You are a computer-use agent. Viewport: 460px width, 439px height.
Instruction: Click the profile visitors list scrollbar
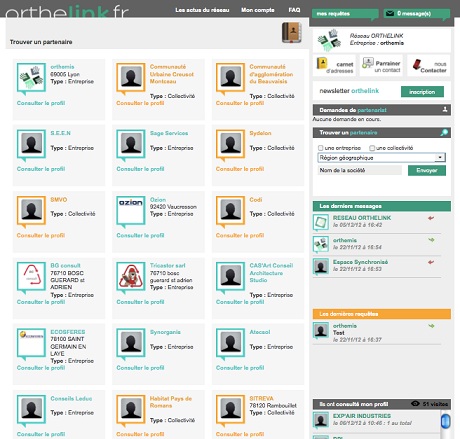point(445,421)
